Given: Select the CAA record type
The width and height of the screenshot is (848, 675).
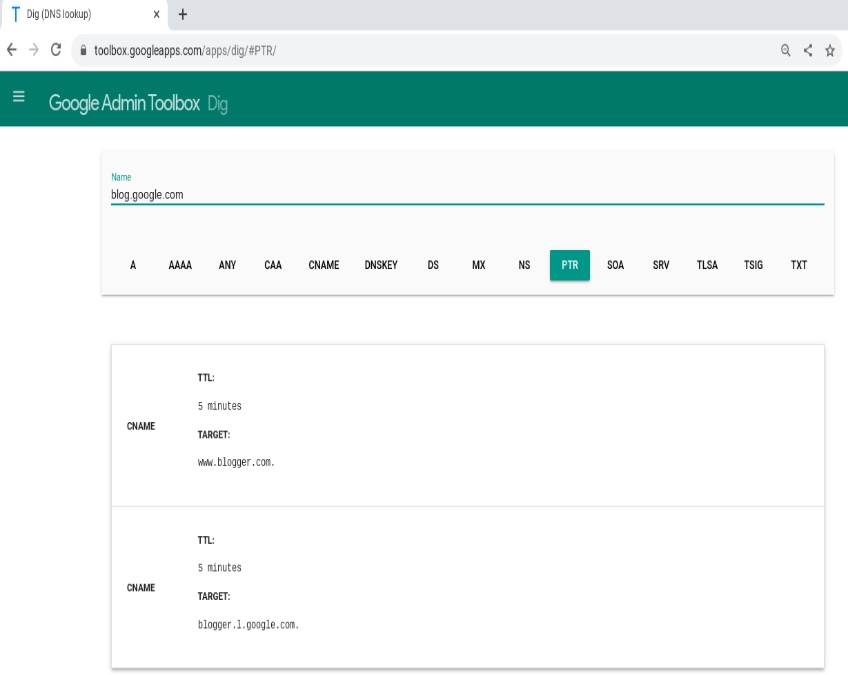Looking at the screenshot, I should point(273,265).
